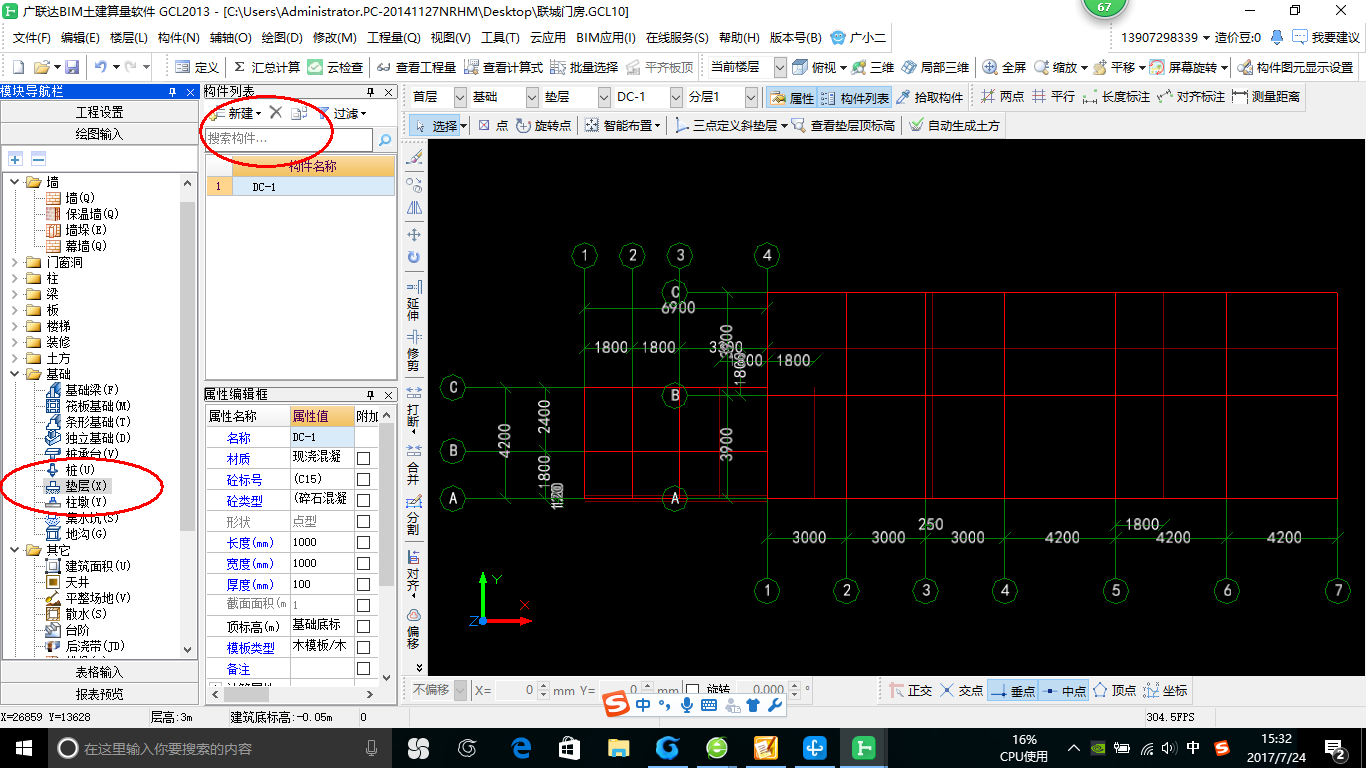Save the project with the floppy icon

[x=72, y=67]
